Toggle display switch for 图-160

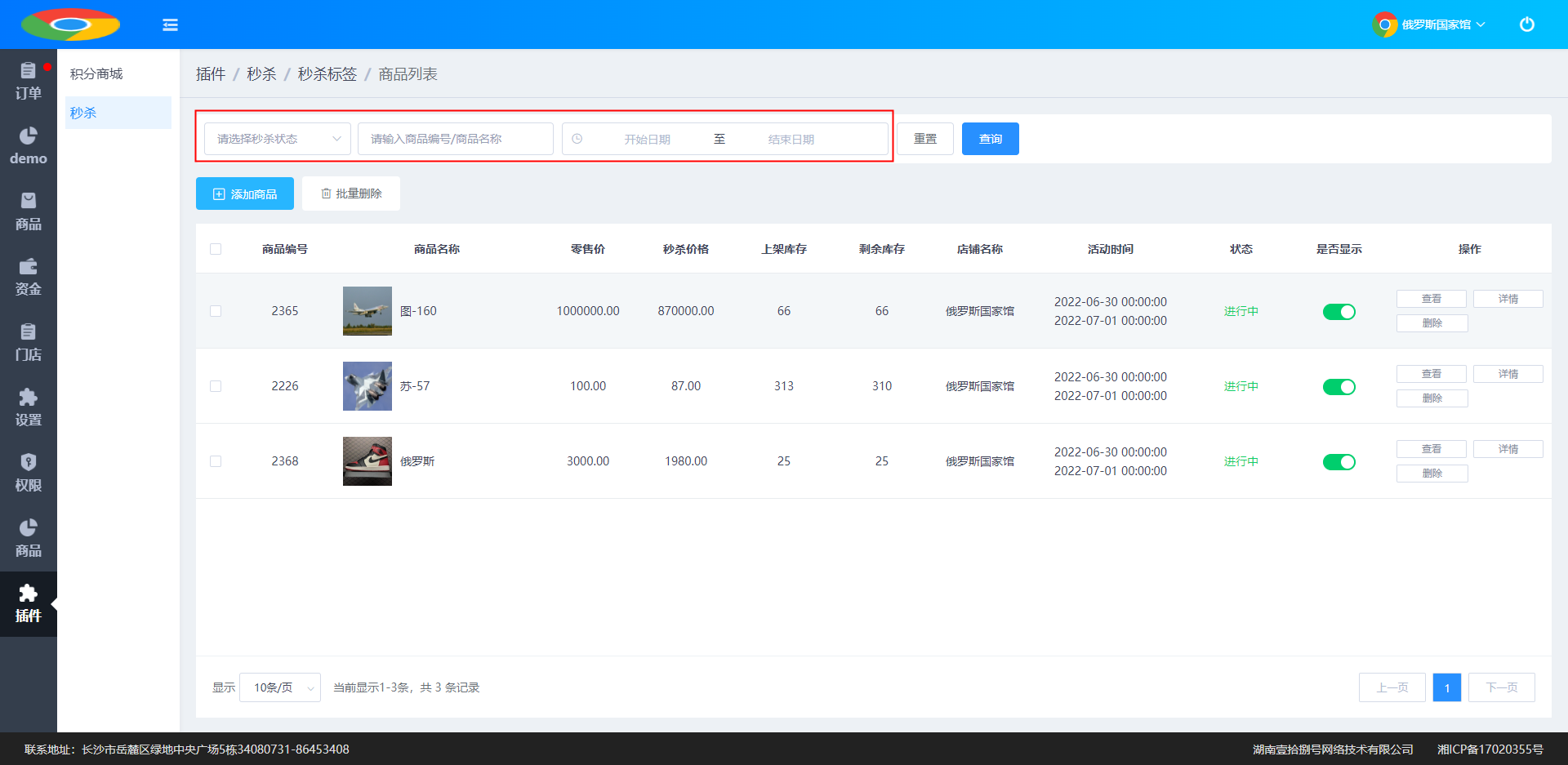click(x=1339, y=312)
